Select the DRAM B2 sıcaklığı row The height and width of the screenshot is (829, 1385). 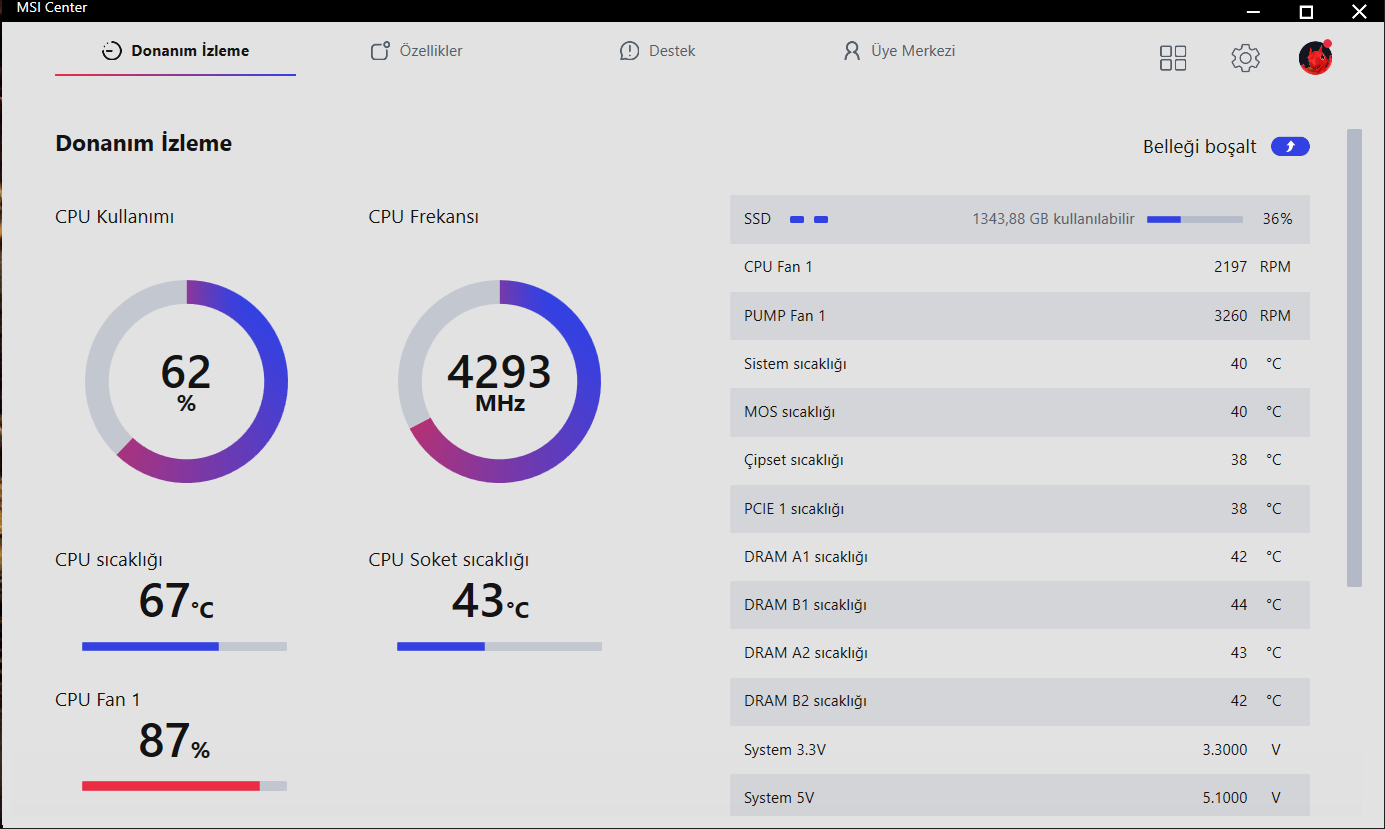coord(1020,701)
